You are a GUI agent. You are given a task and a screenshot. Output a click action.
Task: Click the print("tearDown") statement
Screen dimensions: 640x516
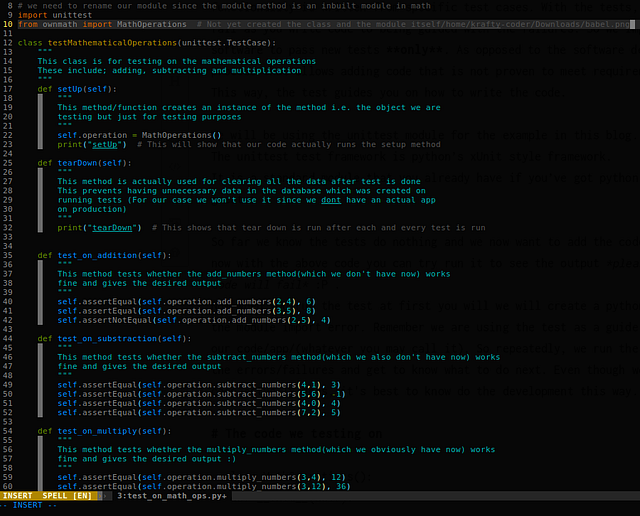coord(100,228)
